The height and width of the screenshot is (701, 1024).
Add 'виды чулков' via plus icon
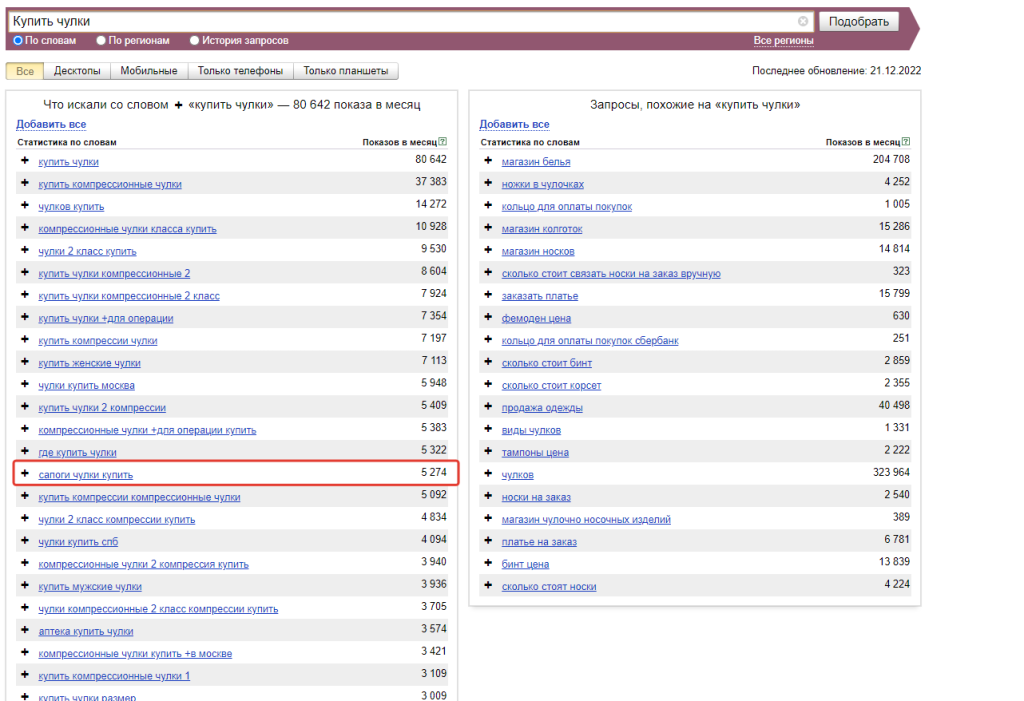488,429
